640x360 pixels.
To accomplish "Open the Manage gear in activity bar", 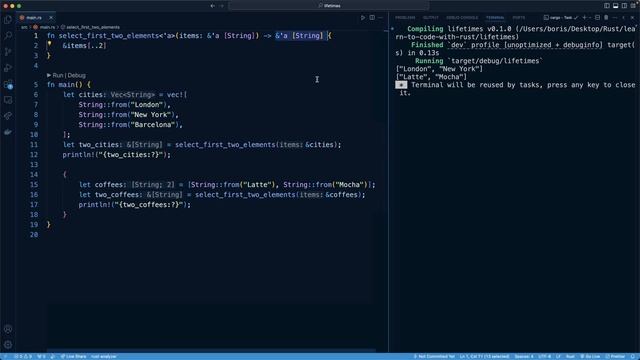I will pos(8,345).
